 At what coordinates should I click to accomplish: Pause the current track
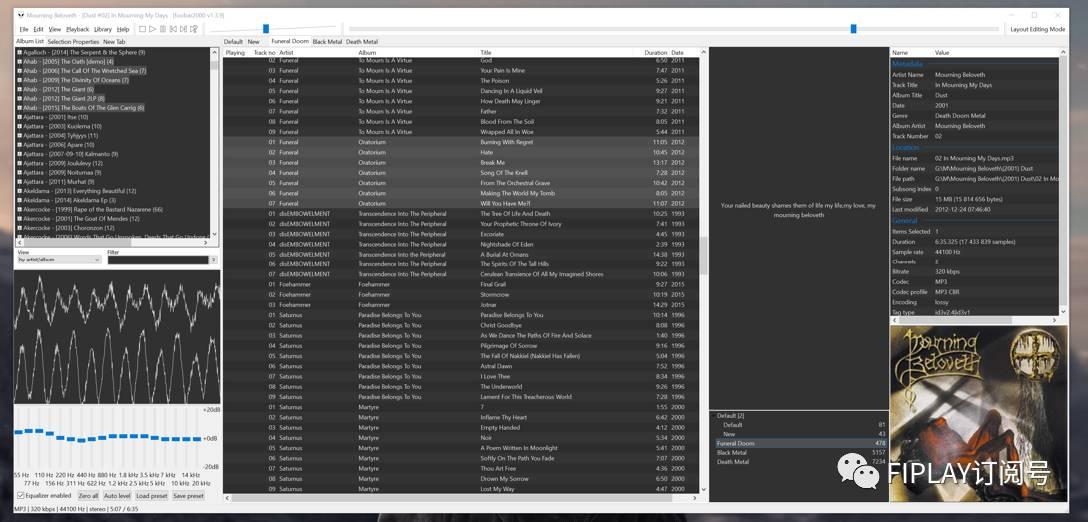coord(163,29)
